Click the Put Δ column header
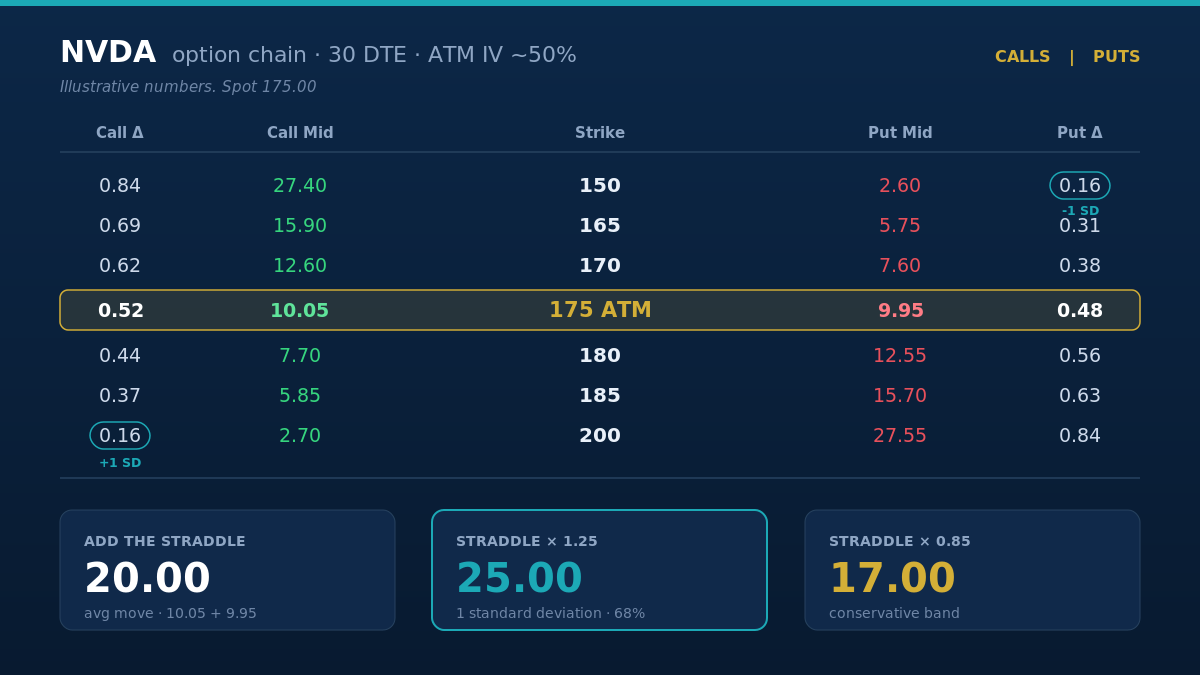 pyautogui.click(x=1080, y=133)
